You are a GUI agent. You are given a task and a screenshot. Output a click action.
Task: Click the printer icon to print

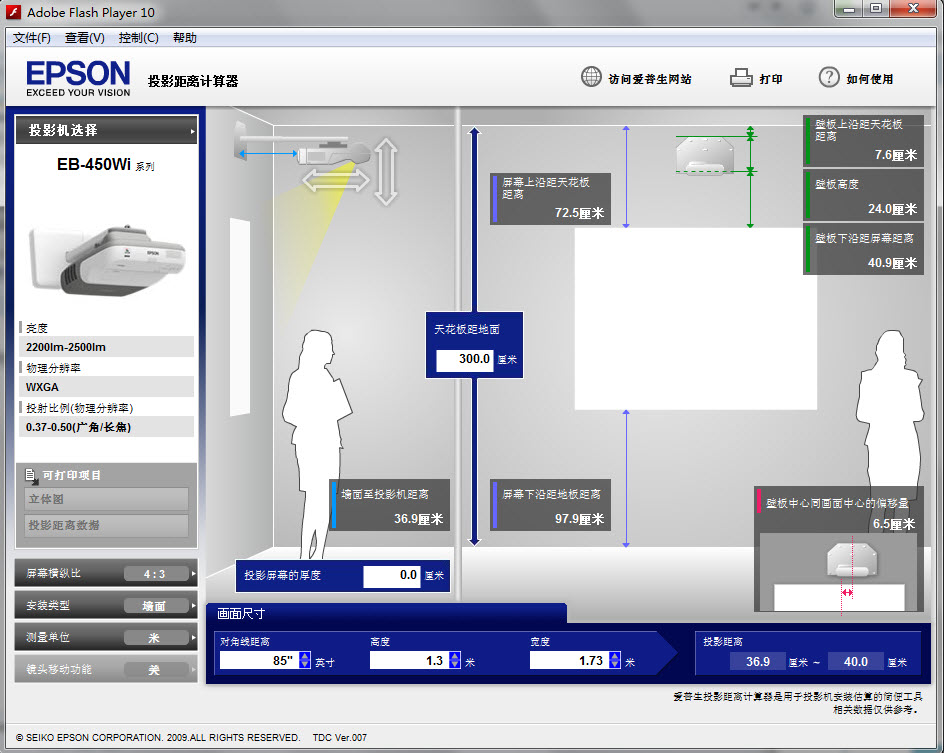pos(741,78)
